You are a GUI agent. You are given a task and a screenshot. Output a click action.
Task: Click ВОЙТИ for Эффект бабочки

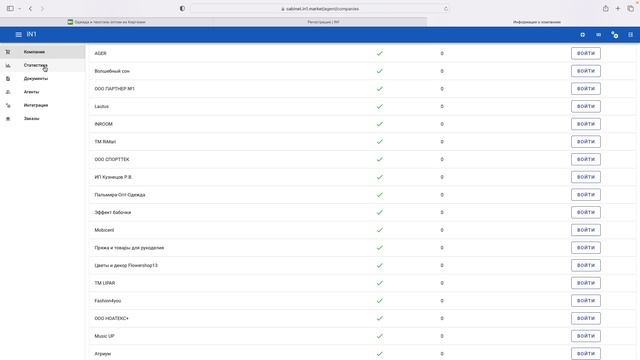(586, 212)
